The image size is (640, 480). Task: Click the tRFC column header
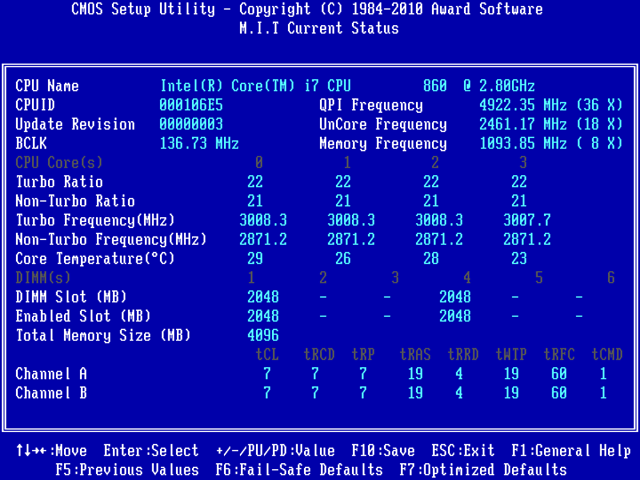click(x=559, y=354)
